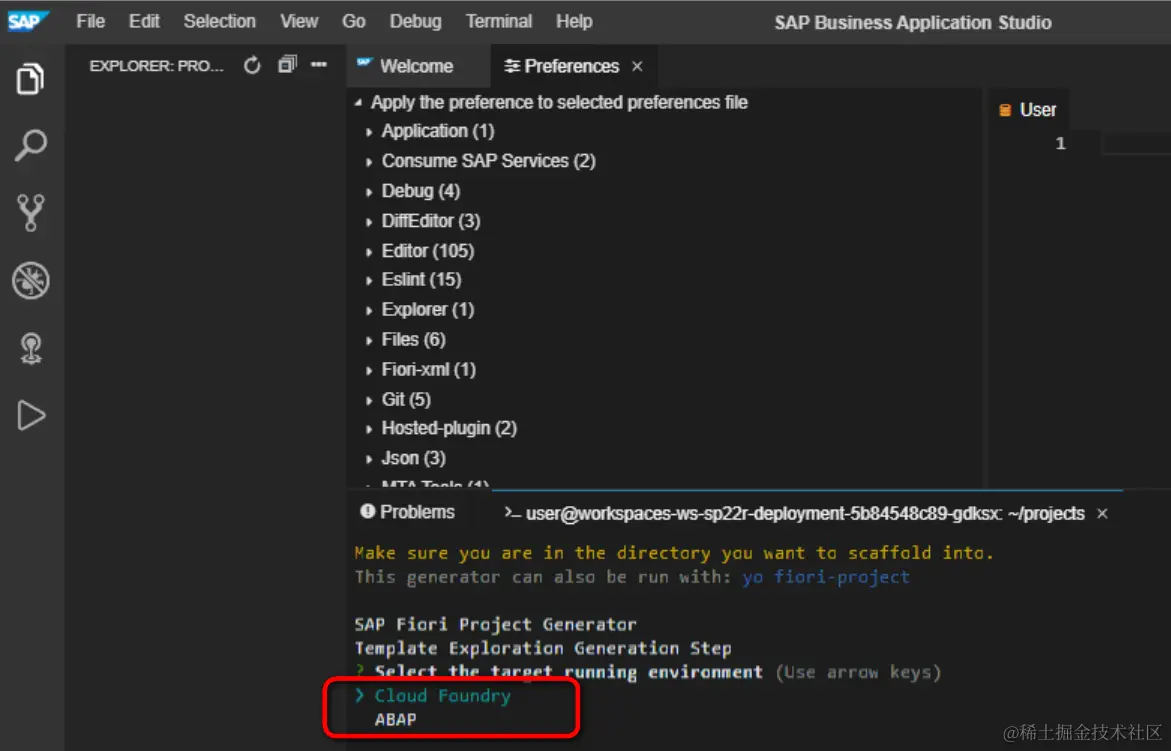
Task: Open the Go menu
Action: pyautogui.click(x=354, y=22)
